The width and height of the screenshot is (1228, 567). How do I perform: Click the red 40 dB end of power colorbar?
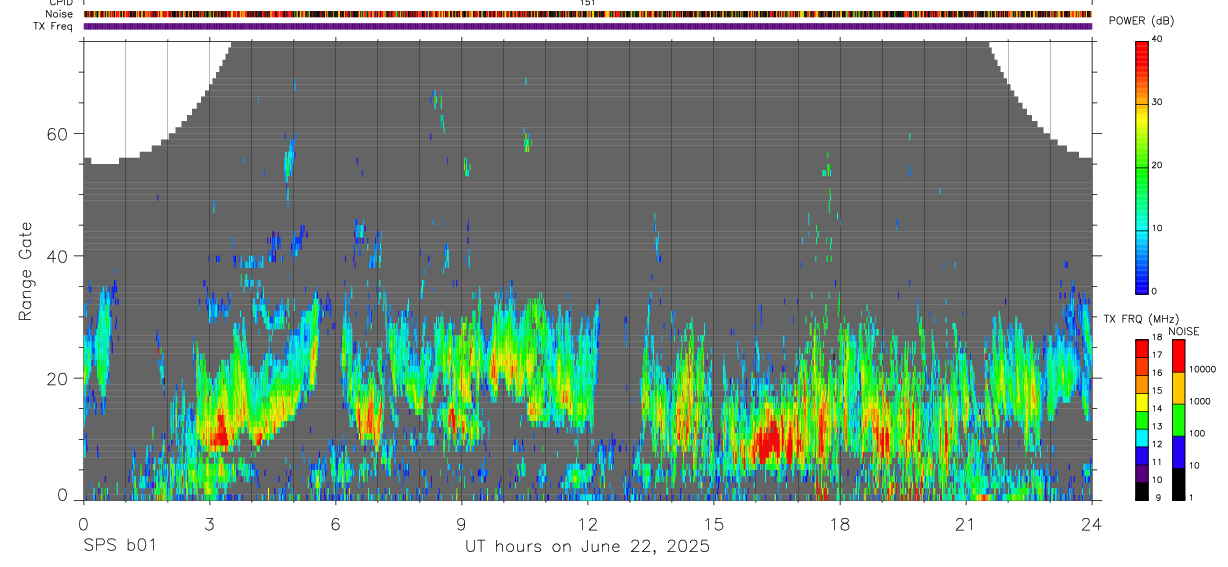pyautogui.click(x=1143, y=46)
